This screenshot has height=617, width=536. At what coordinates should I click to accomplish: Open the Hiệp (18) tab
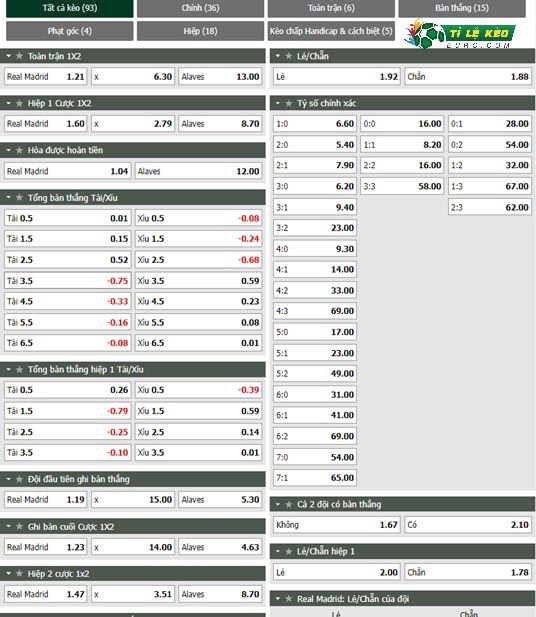(200, 31)
